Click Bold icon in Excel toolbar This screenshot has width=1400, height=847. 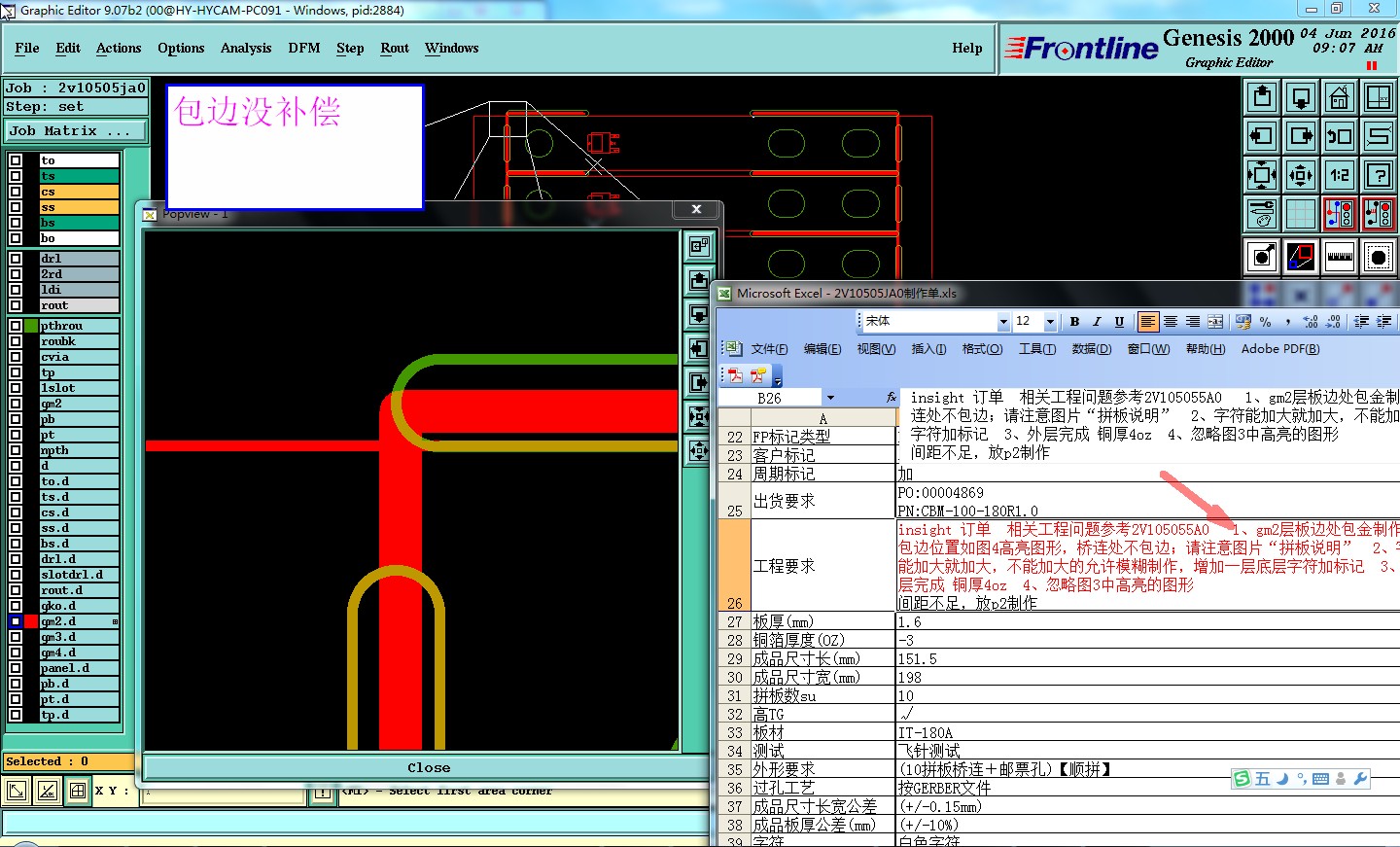(x=1074, y=322)
